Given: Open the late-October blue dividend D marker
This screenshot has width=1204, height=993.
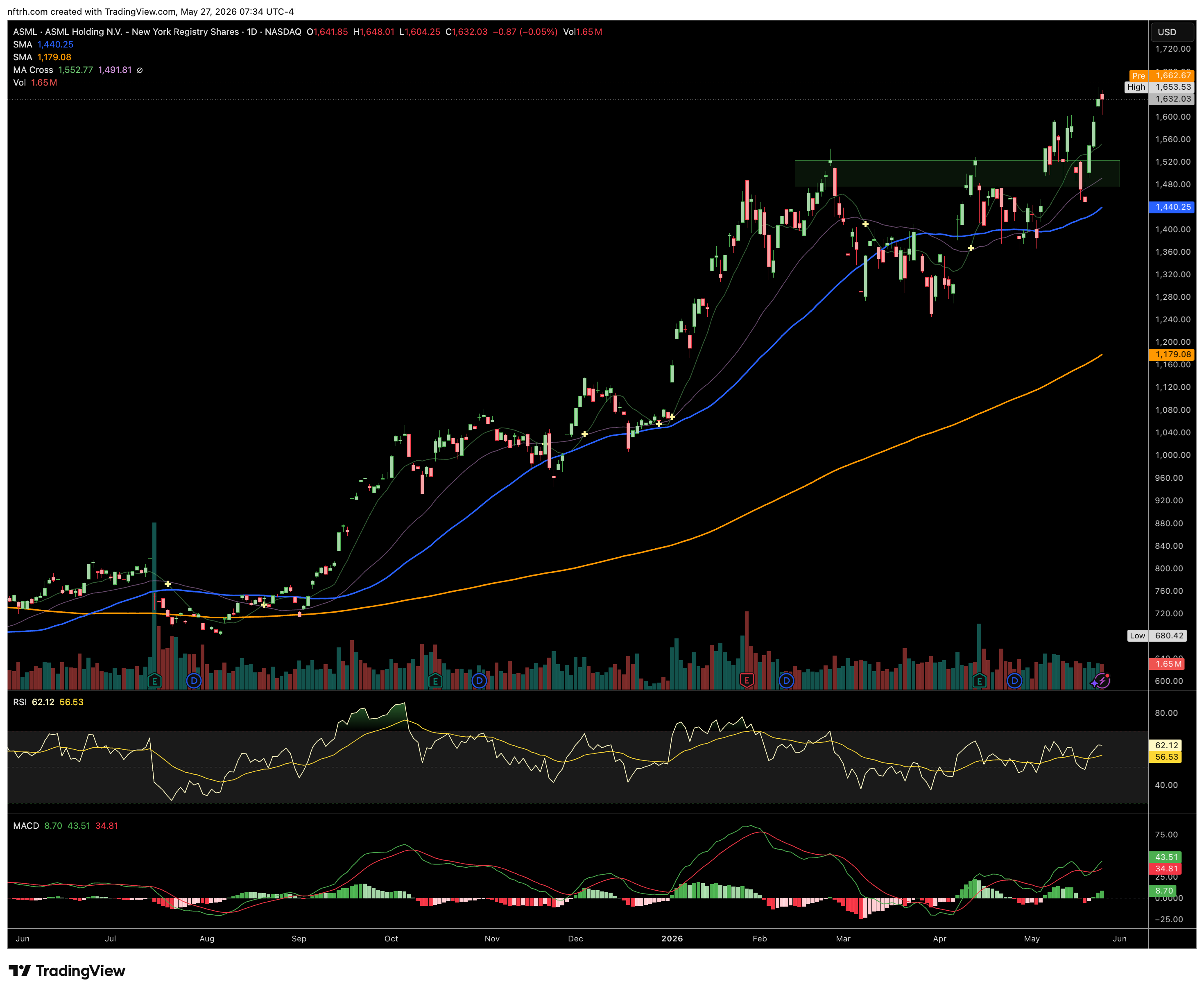Looking at the screenshot, I should (479, 681).
